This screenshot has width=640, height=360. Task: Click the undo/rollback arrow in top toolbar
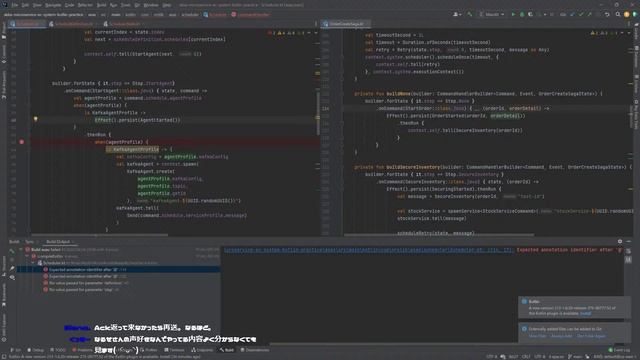607,14
